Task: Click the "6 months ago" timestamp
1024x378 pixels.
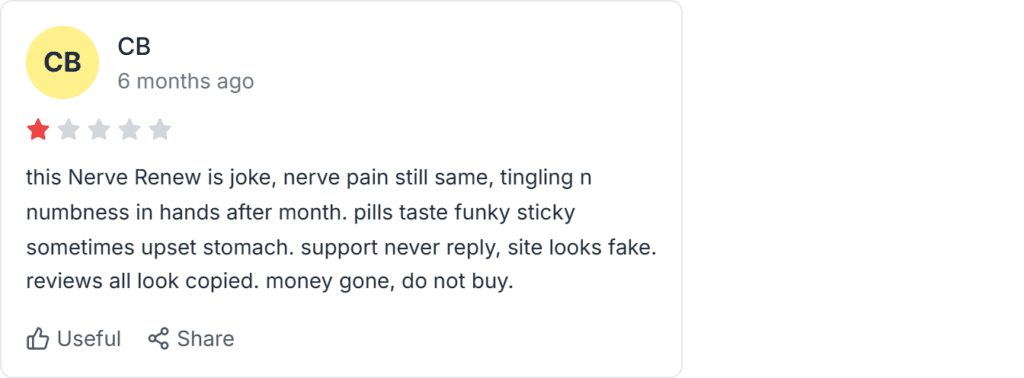Action: point(185,82)
